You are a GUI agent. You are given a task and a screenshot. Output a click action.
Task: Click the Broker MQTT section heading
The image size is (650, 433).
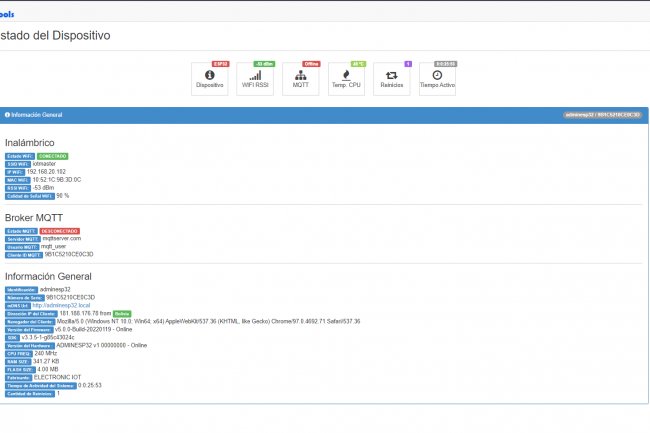click(34, 217)
